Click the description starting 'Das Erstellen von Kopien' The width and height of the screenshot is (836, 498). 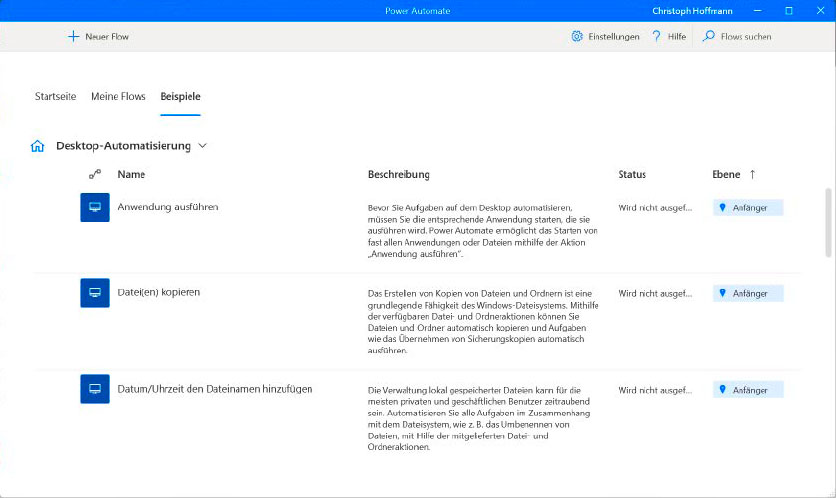pos(483,322)
